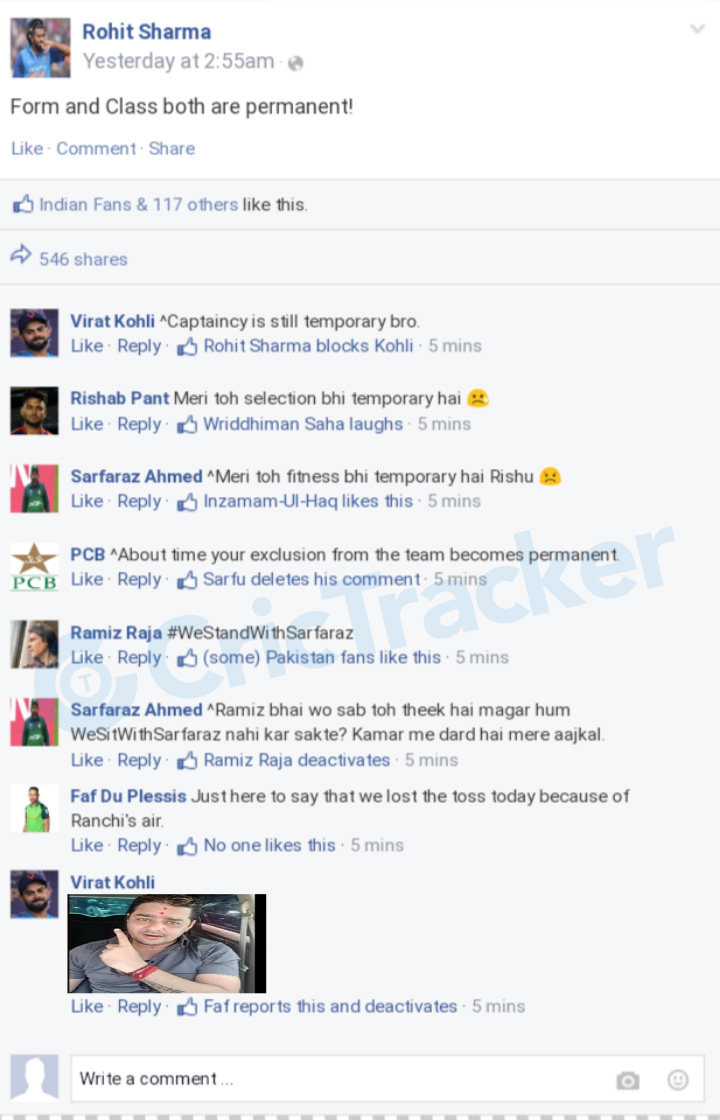This screenshot has height=1120, width=720.
Task: Open the emoji smiley picker icon
Action: pos(678,1079)
